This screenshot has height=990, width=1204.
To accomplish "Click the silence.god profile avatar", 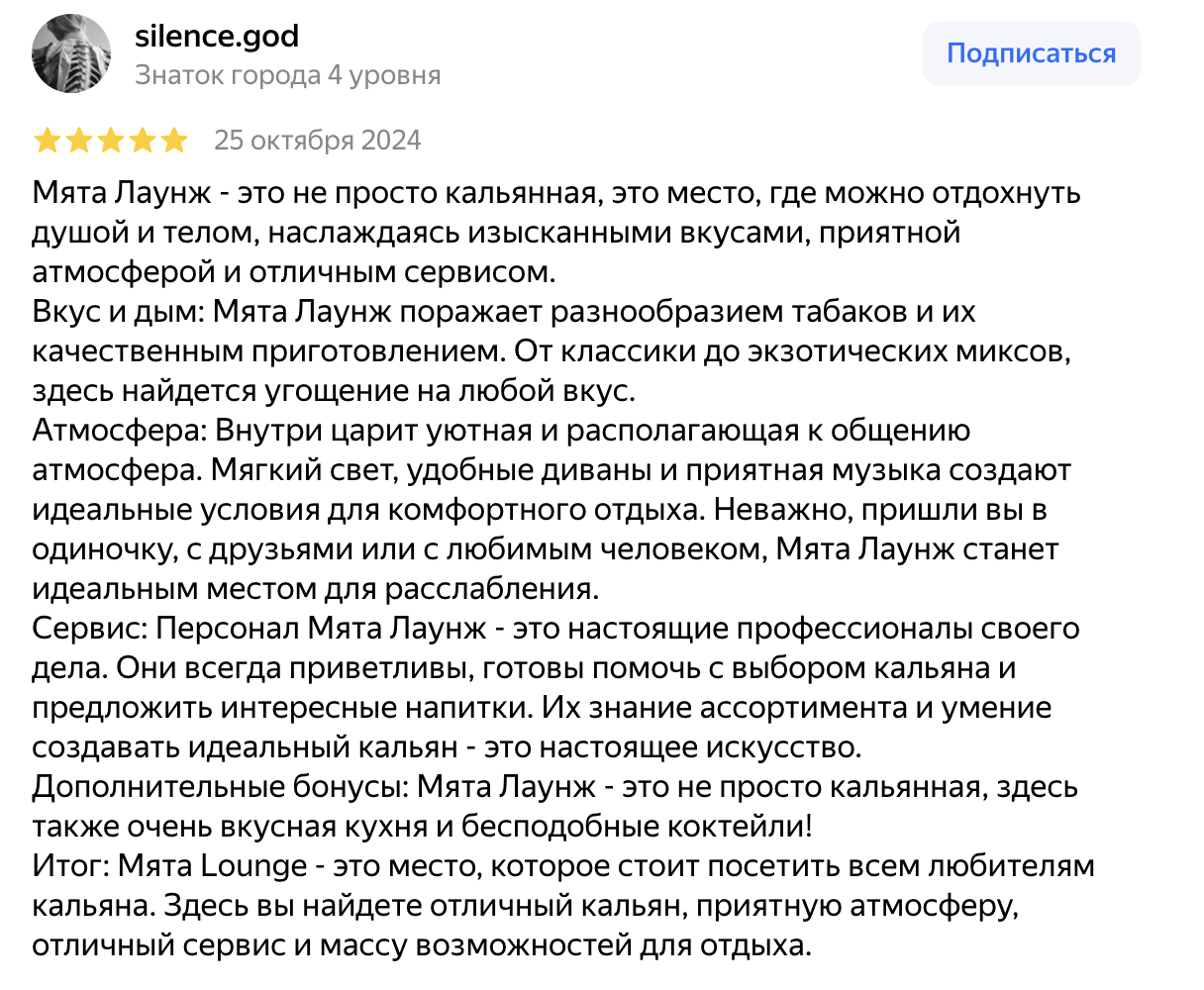I will 71,54.
